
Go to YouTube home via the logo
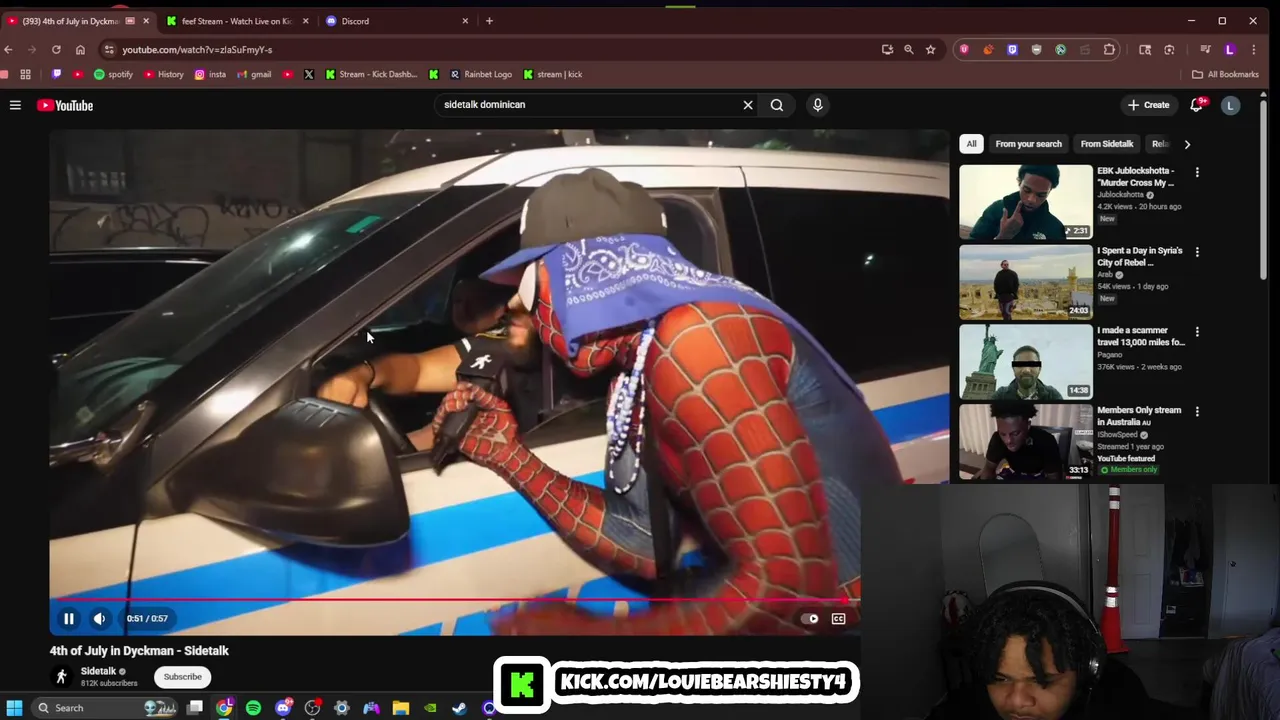pyautogui.click(x=65, y=105)
